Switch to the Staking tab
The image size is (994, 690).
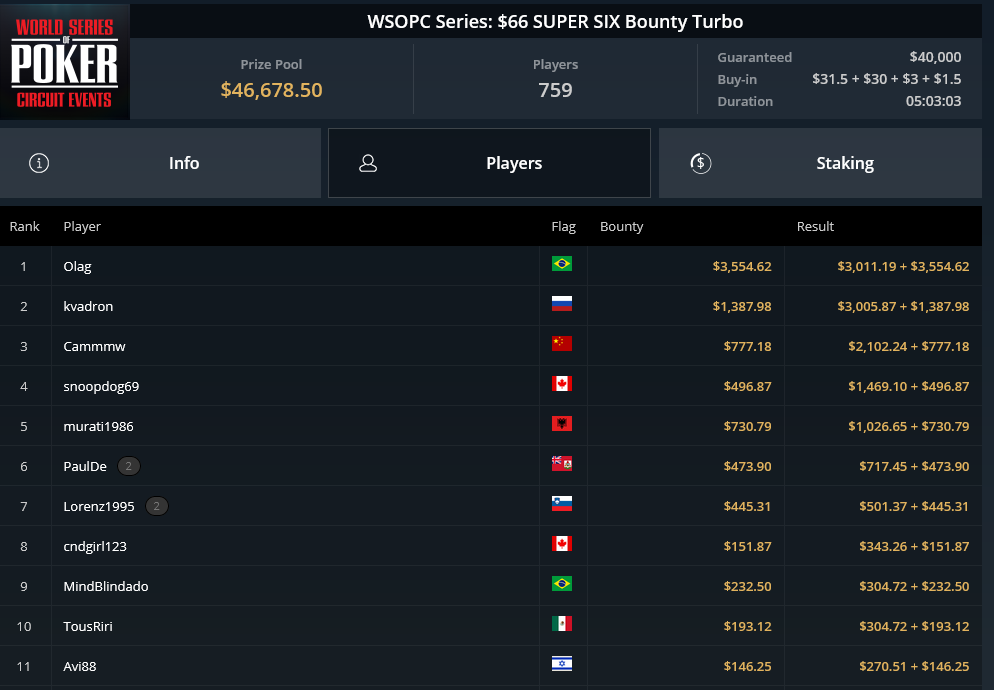(820, 163)
